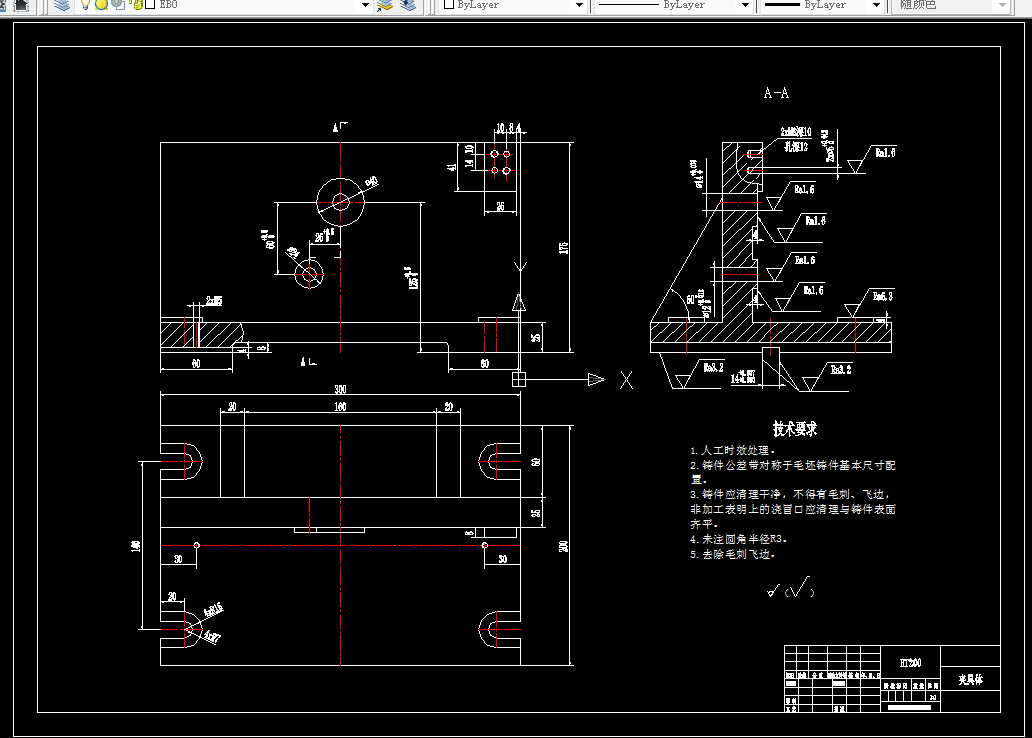Toggle the padlock lock icon of layer EB0
This screenshot has width=1032, height=738.
tap(137, 5)
